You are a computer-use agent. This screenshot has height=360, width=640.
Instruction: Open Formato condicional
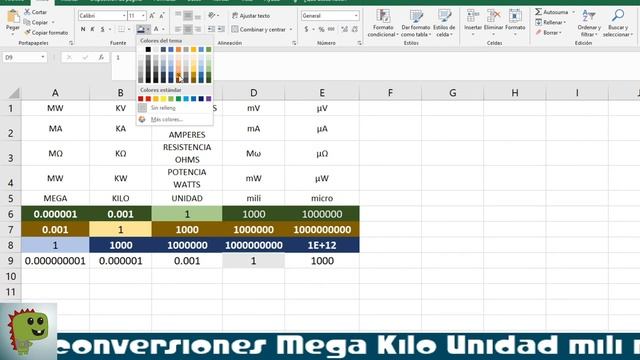382,23
